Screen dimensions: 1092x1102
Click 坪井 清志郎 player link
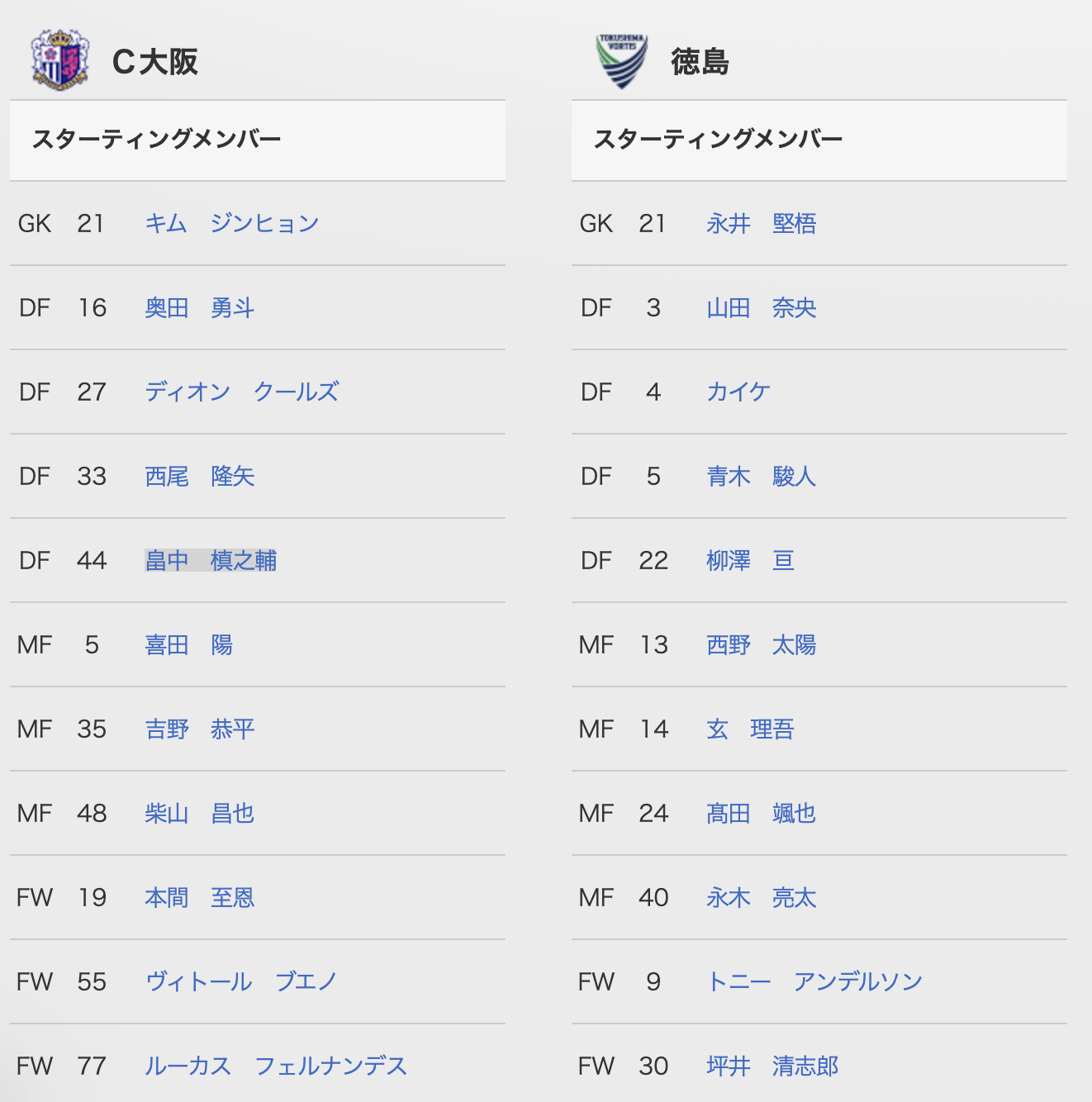click(x=772, y=1066)
